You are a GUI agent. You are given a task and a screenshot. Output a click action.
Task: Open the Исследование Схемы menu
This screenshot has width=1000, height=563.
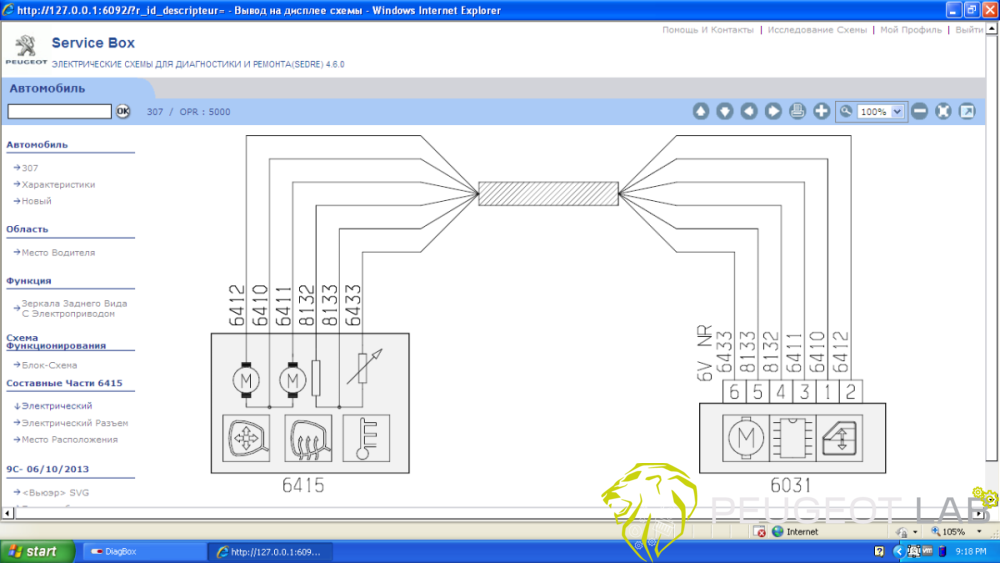tap(817, 30)
